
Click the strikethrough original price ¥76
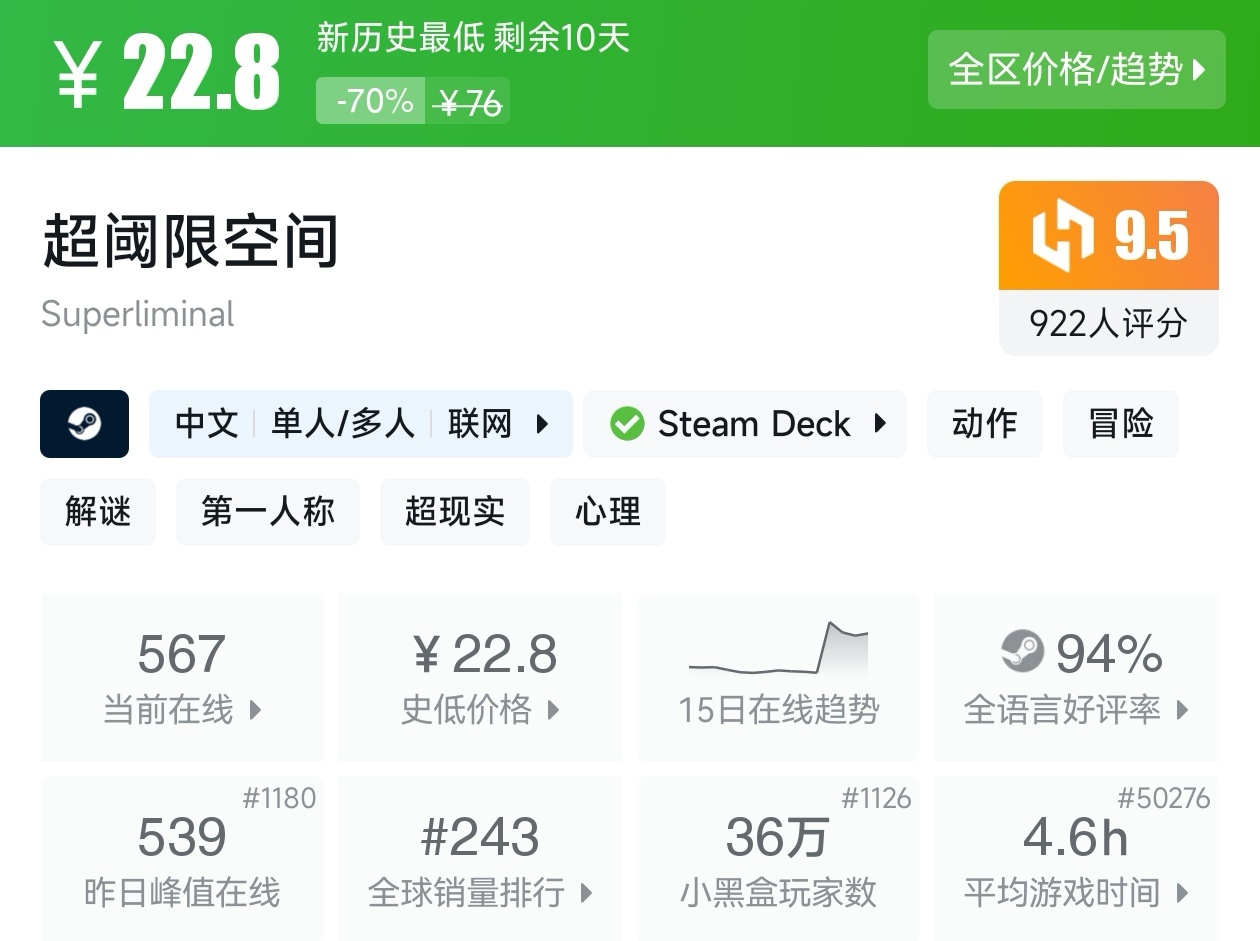(469, 102)
